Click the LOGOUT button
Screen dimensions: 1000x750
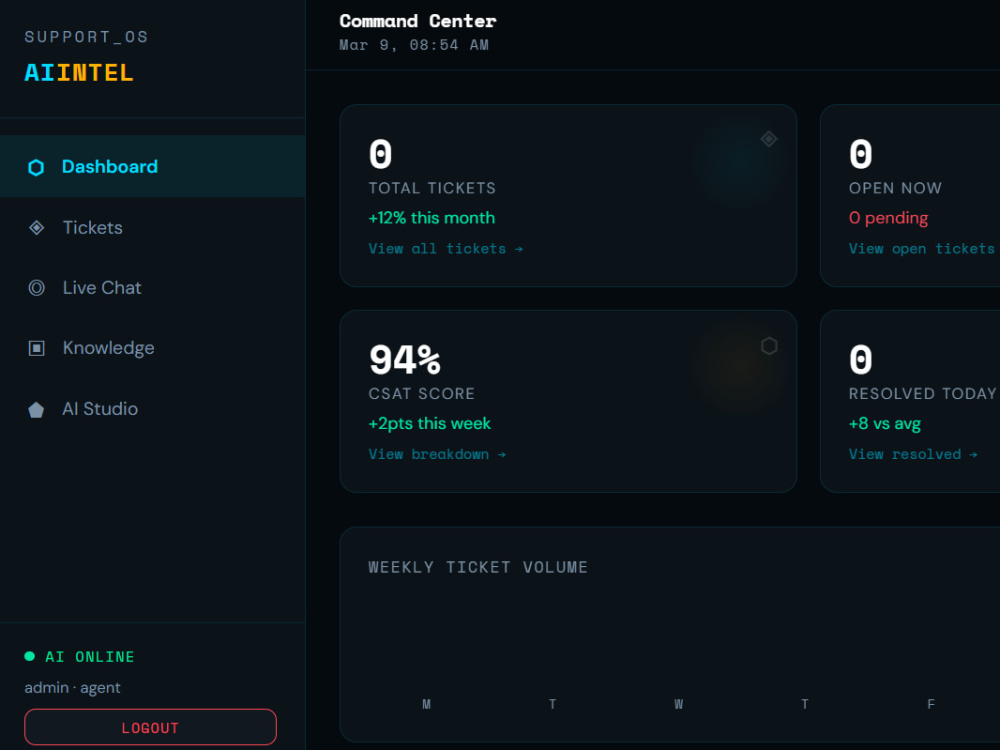coord(151,727)
